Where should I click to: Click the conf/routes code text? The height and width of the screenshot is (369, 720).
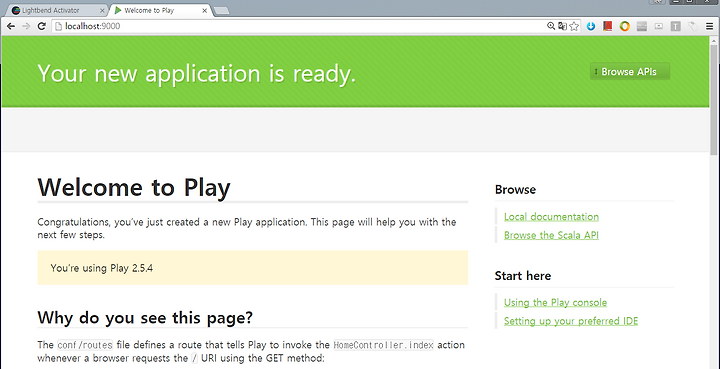85,345
